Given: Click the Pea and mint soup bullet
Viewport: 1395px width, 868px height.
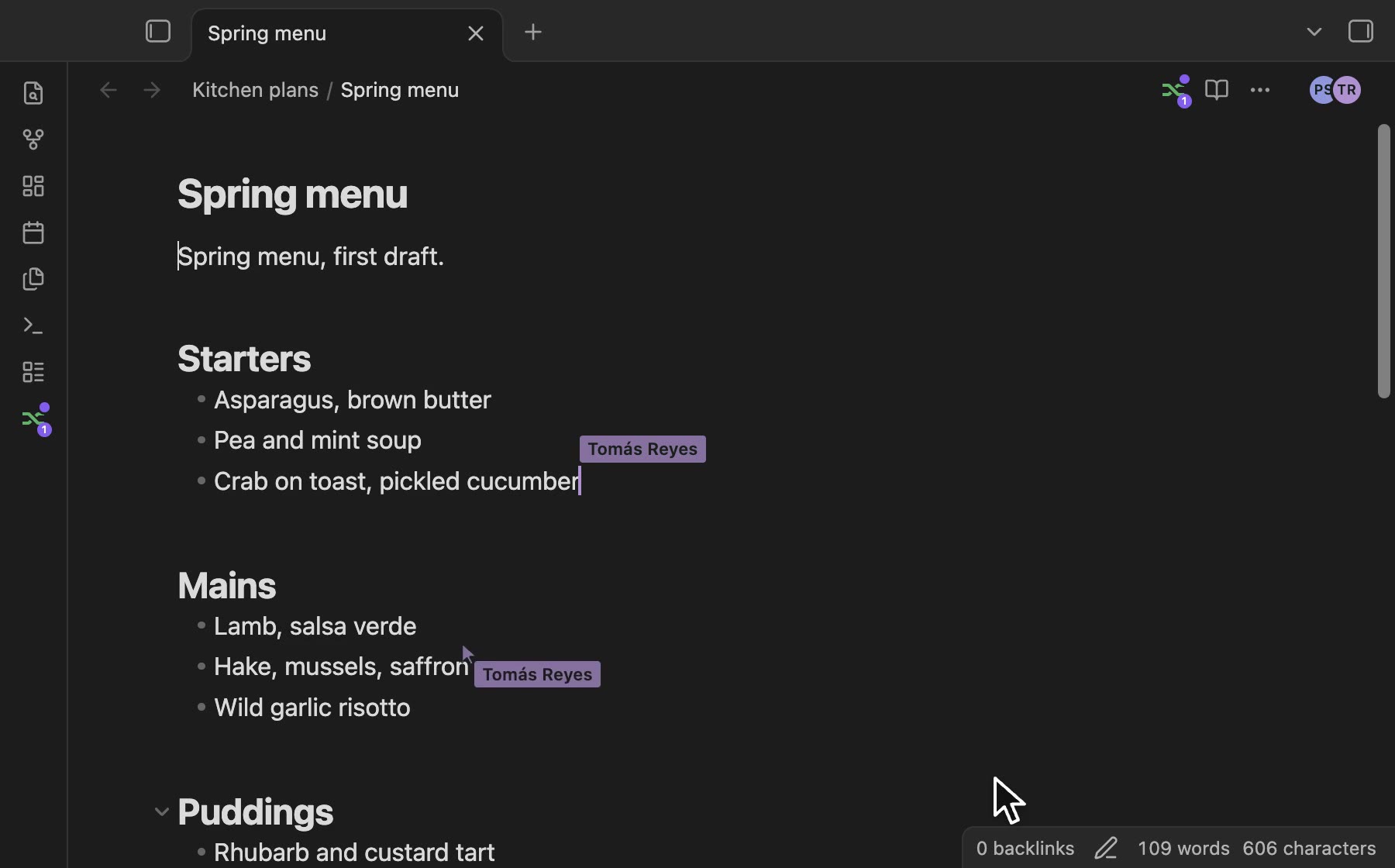Looking at the screenshot, I should 318,440.
